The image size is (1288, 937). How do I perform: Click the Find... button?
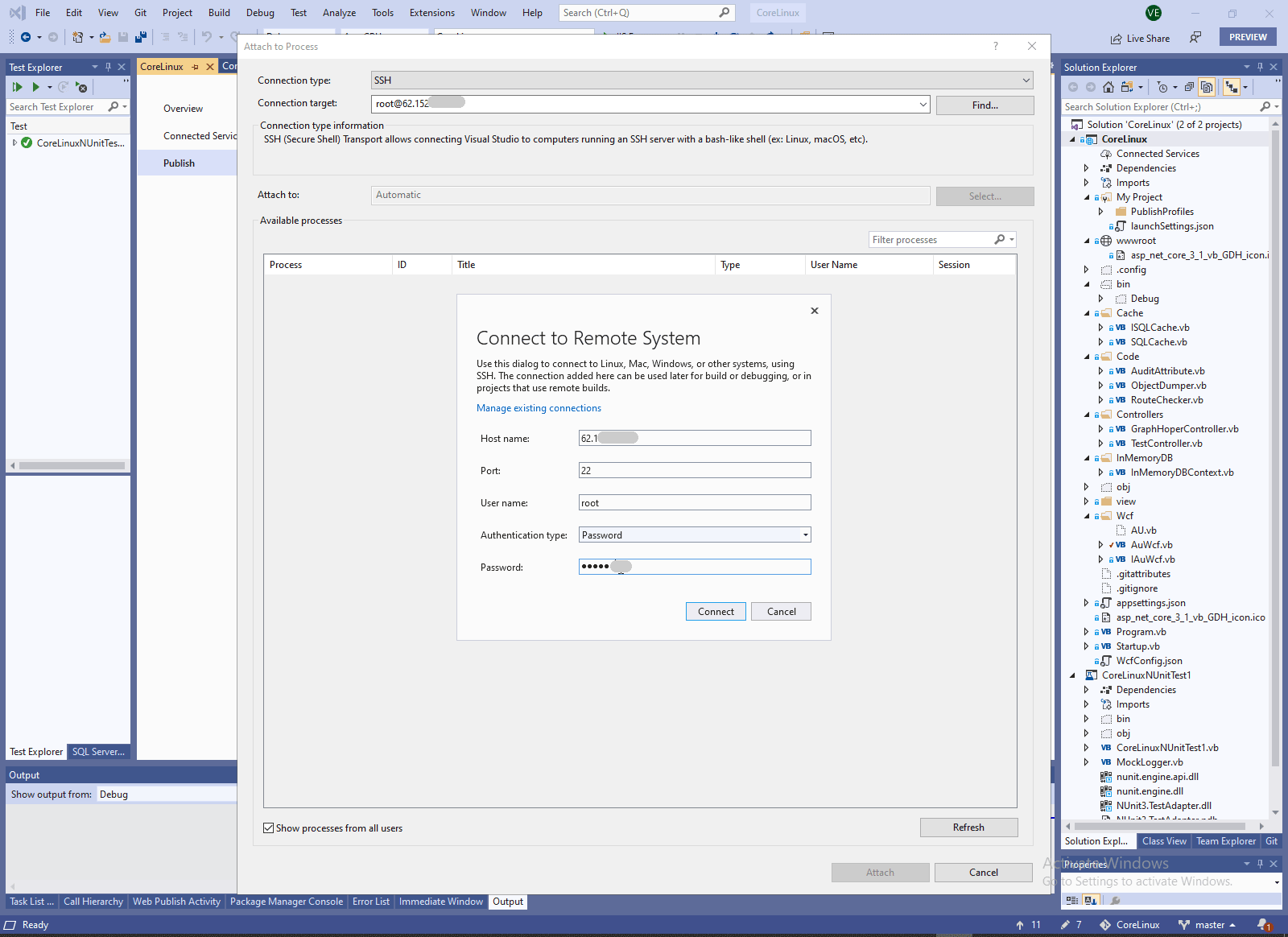[x=985, y=105]
